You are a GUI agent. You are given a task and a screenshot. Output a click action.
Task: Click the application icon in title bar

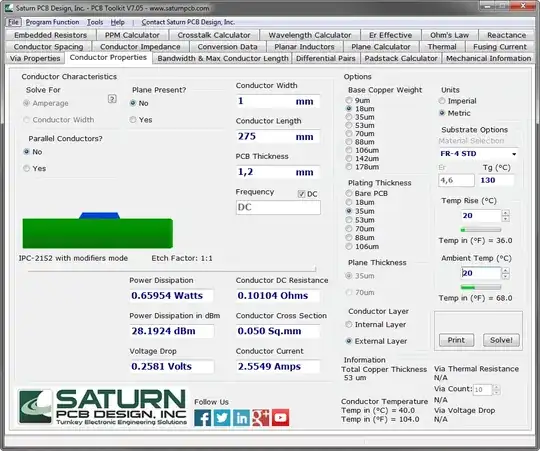9,8
